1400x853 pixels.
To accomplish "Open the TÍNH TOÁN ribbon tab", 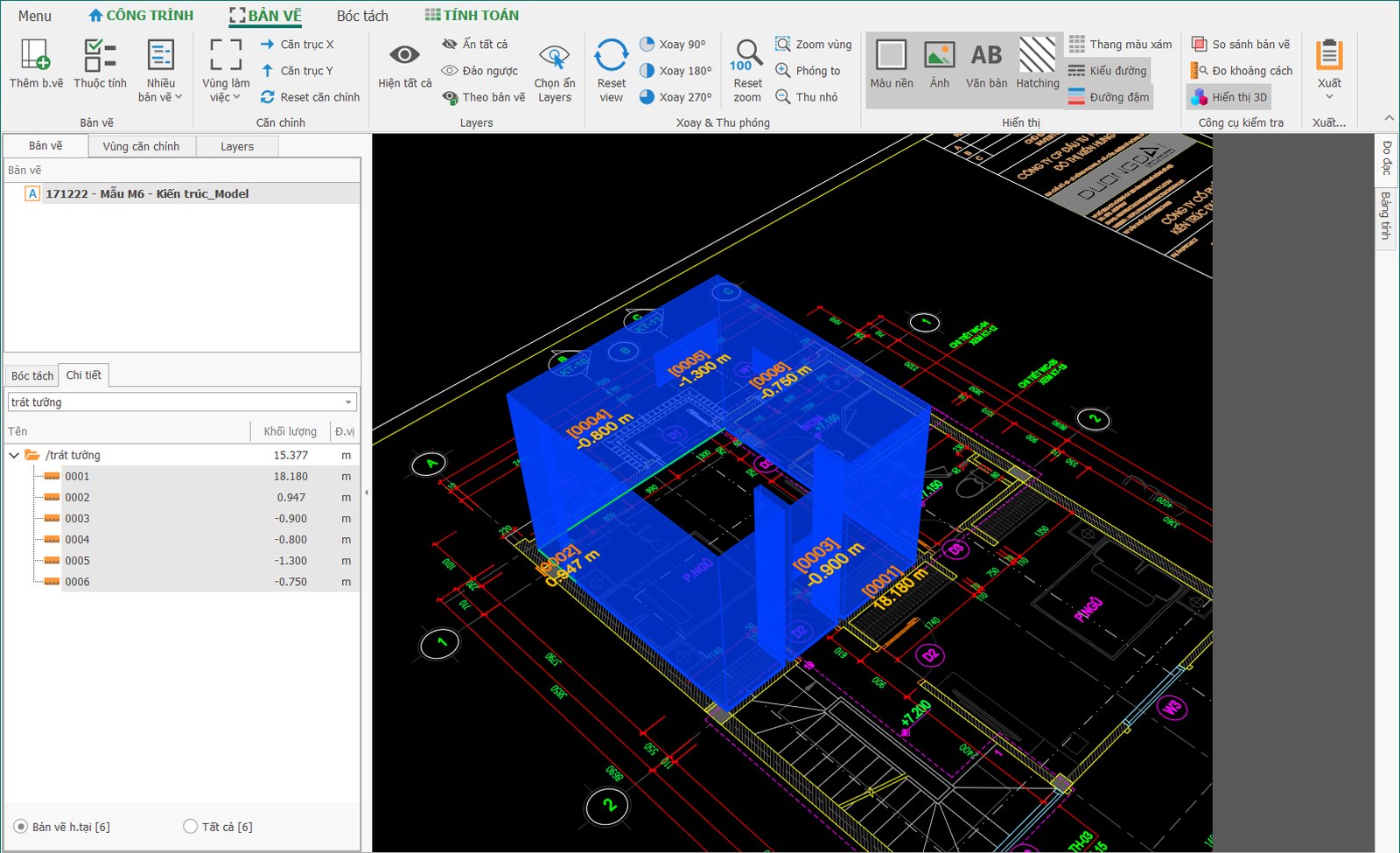I will [472, 16].
